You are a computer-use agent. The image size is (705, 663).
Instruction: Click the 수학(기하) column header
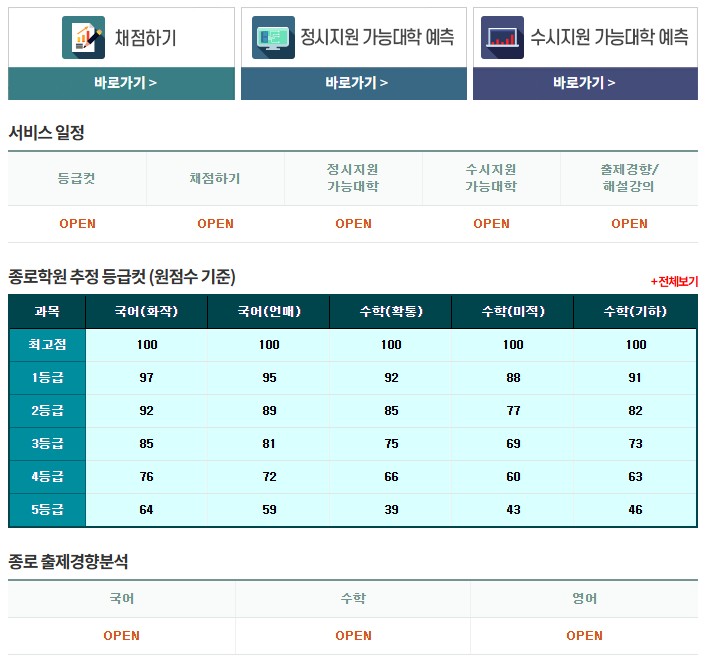(x=635, y=311)
